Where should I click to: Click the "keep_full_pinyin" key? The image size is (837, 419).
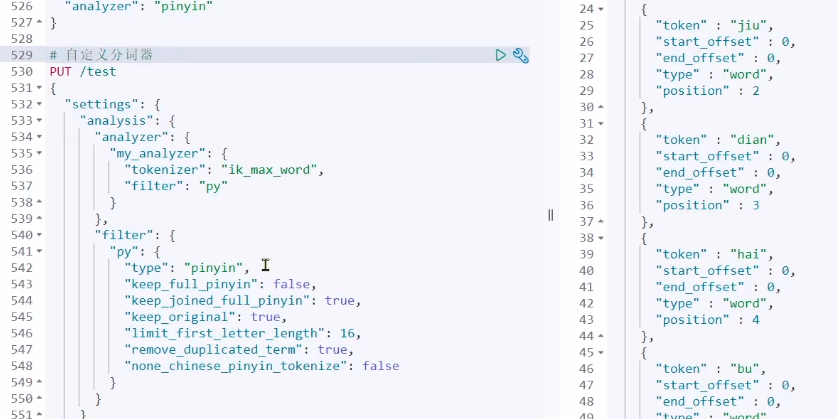tap(191, 284)
